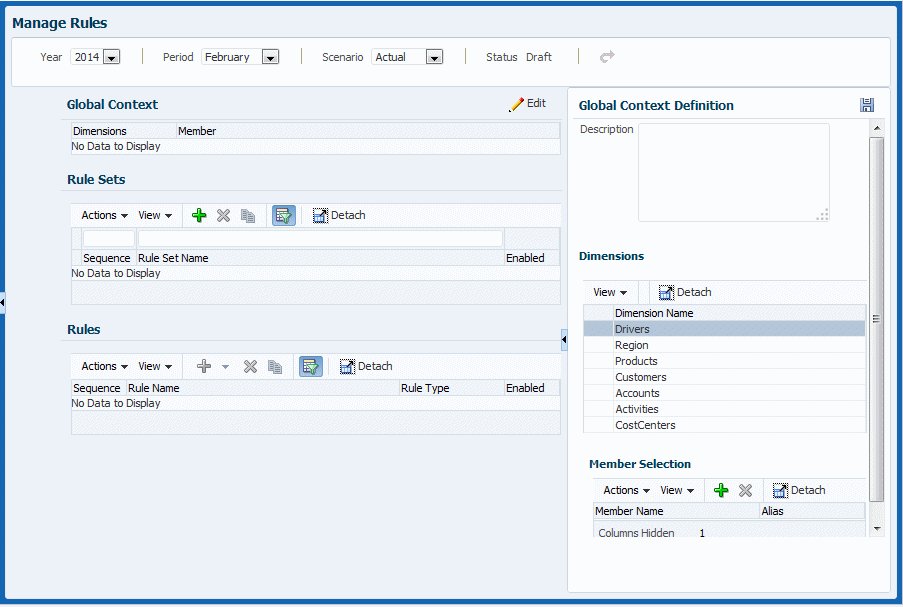This screenshot has width=903, height=607.
Task: Click the Rule Set Name filter field
Action: coord(320,238)
